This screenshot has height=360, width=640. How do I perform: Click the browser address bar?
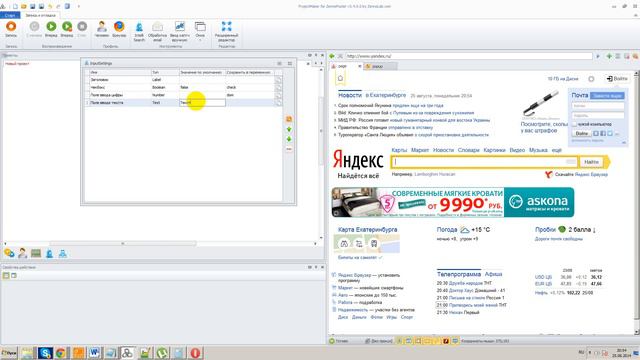pos(469,56)
